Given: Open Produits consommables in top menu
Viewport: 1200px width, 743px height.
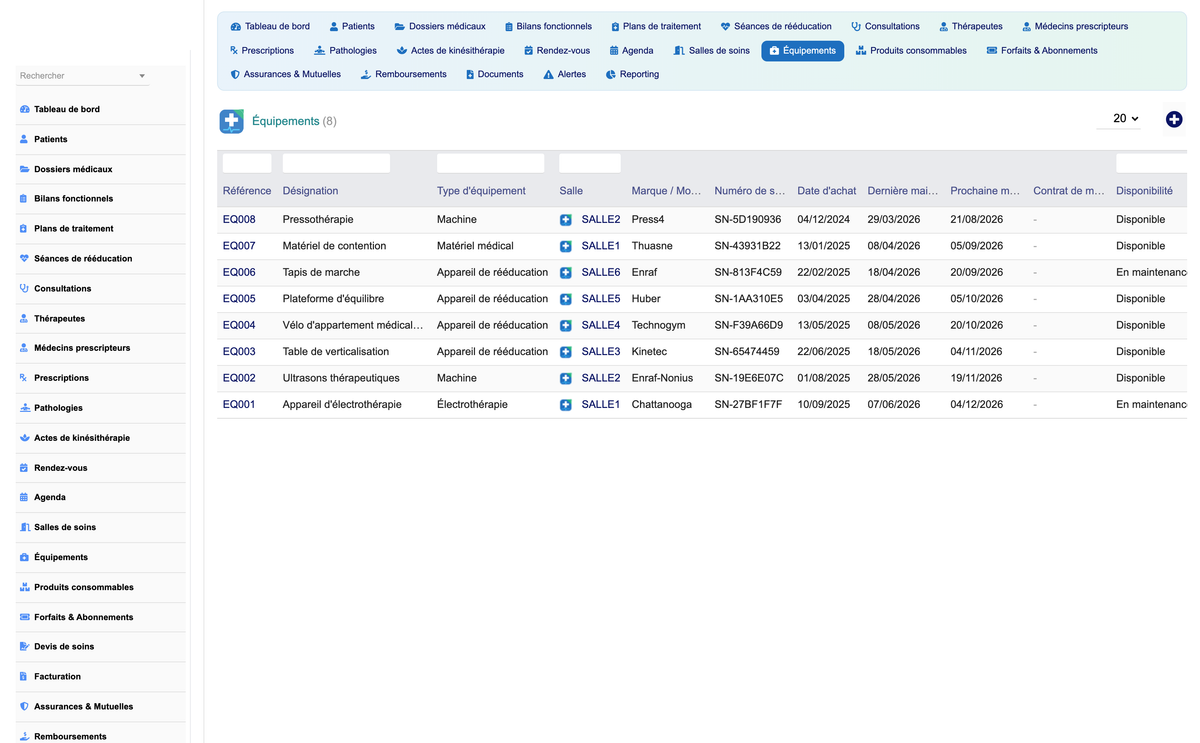Looking at the screenshot, I should coord(911,50).
